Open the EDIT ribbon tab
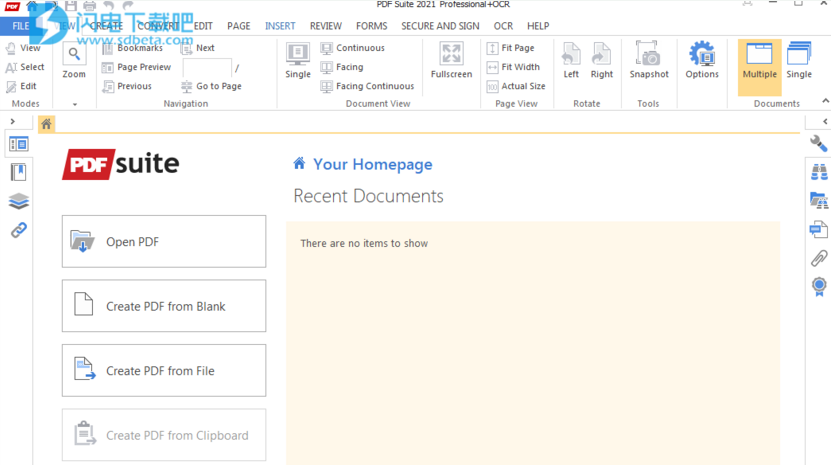 click(203, 26)
